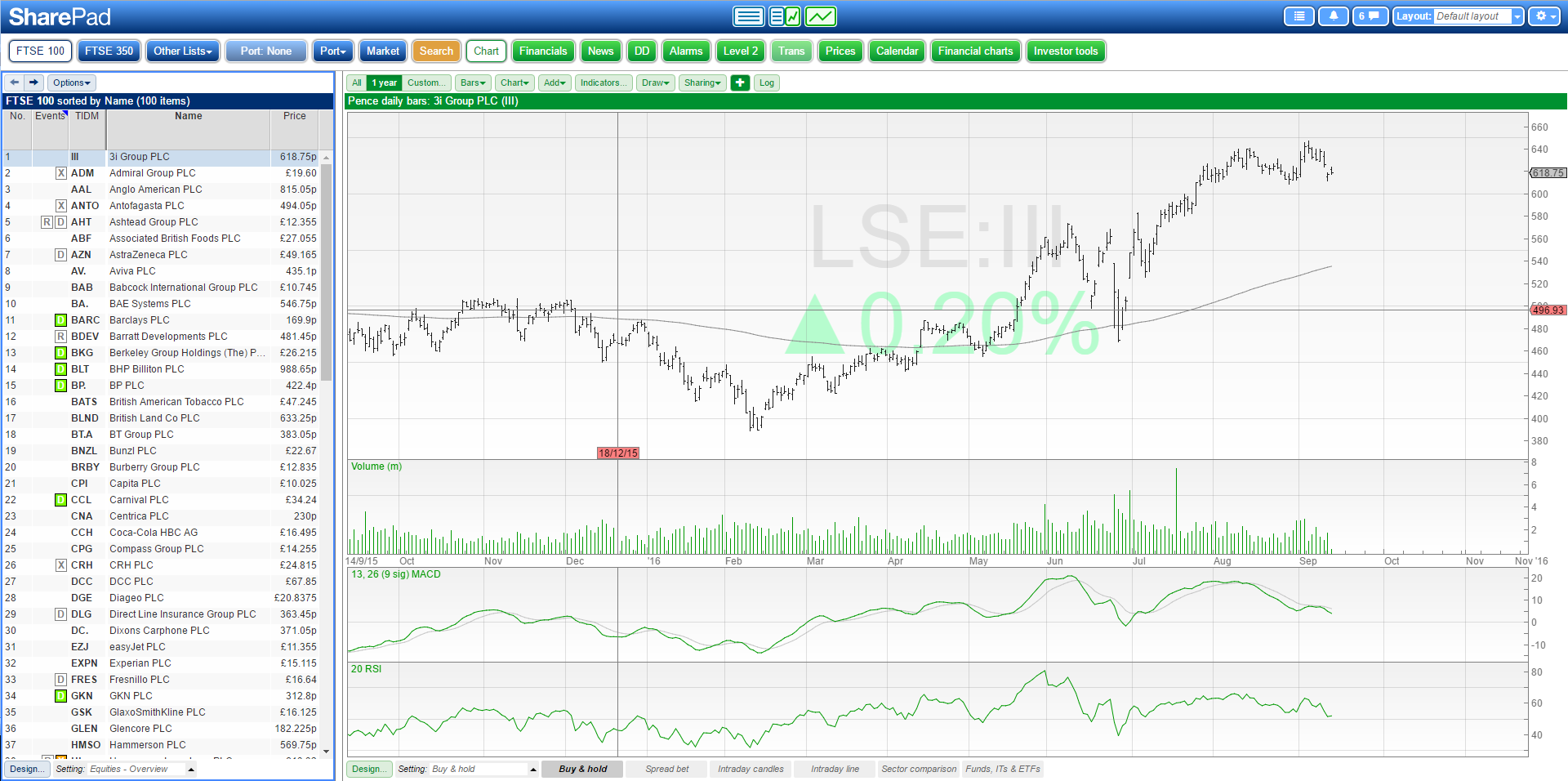Click the D event icon for AstraZeneca

(x=60, y=255)
